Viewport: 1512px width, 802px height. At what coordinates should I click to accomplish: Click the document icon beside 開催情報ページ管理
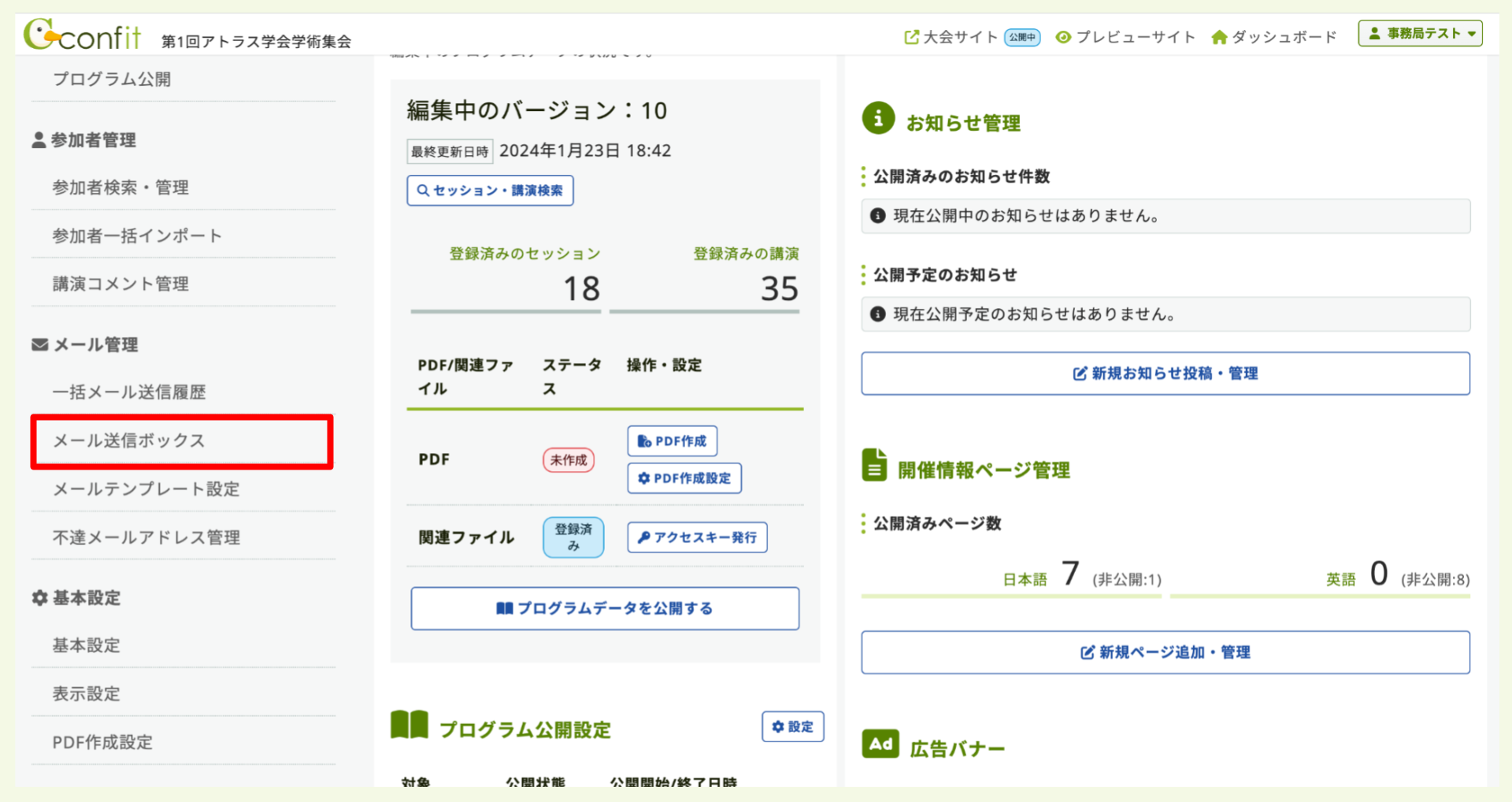tap(876, 466)
